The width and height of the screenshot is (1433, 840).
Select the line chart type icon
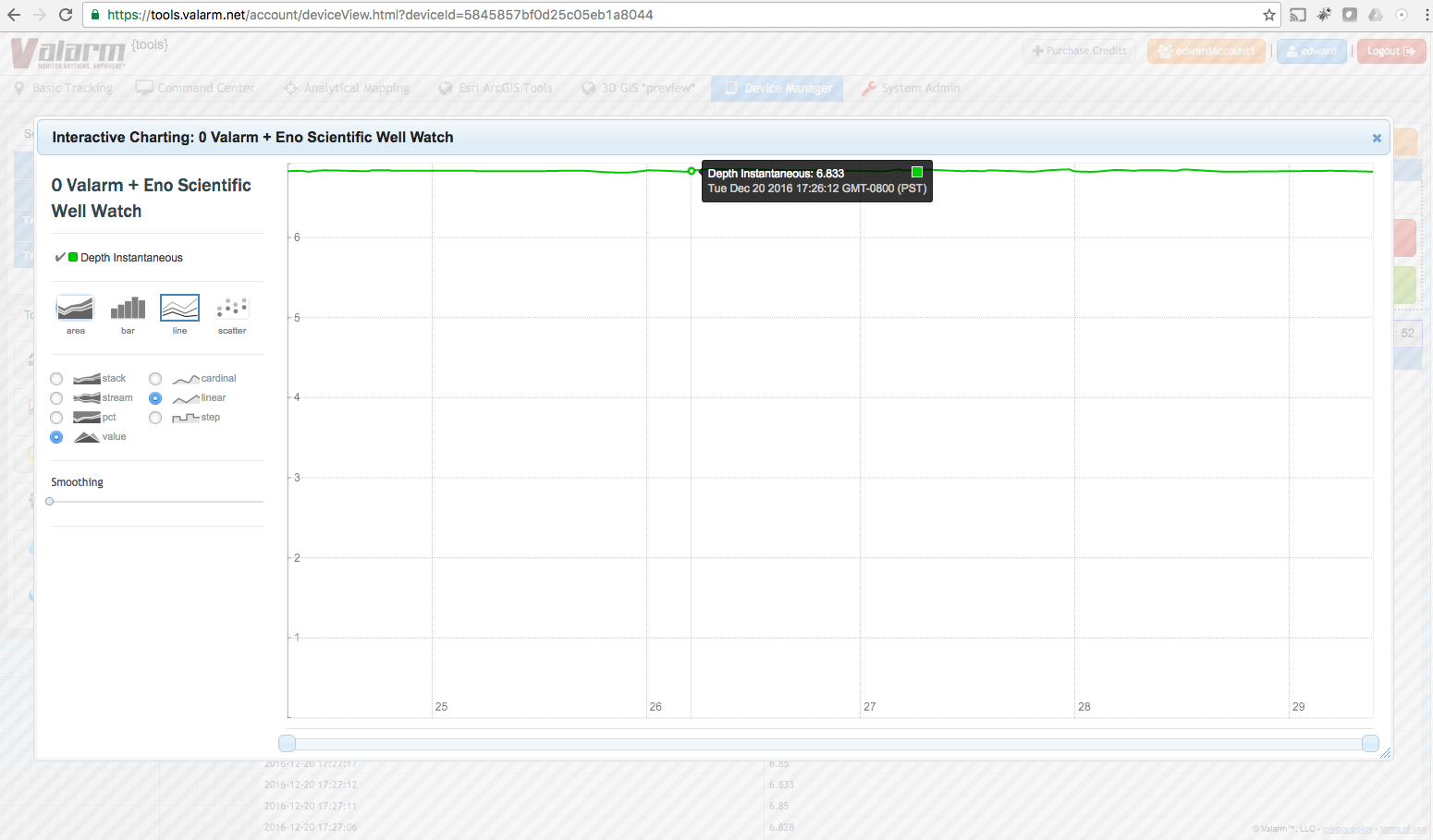click(179, 308)
